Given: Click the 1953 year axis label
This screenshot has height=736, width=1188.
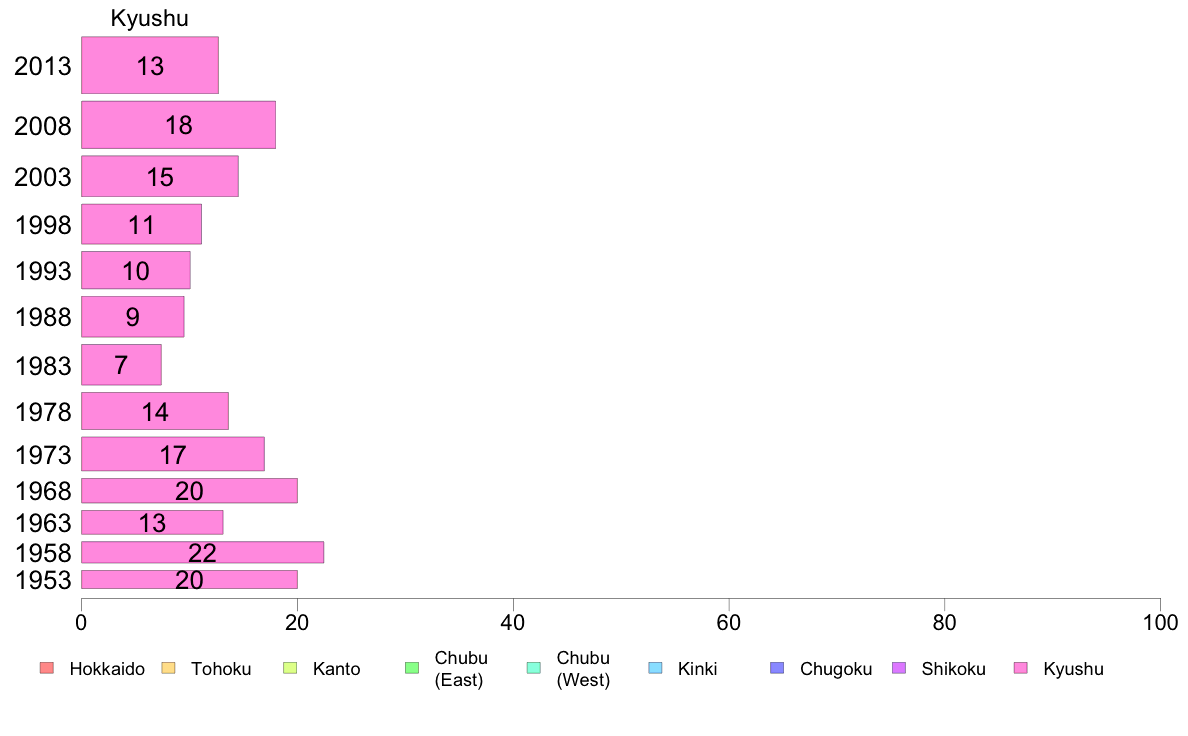Looking at the screenshot, I should pos(43,580).
